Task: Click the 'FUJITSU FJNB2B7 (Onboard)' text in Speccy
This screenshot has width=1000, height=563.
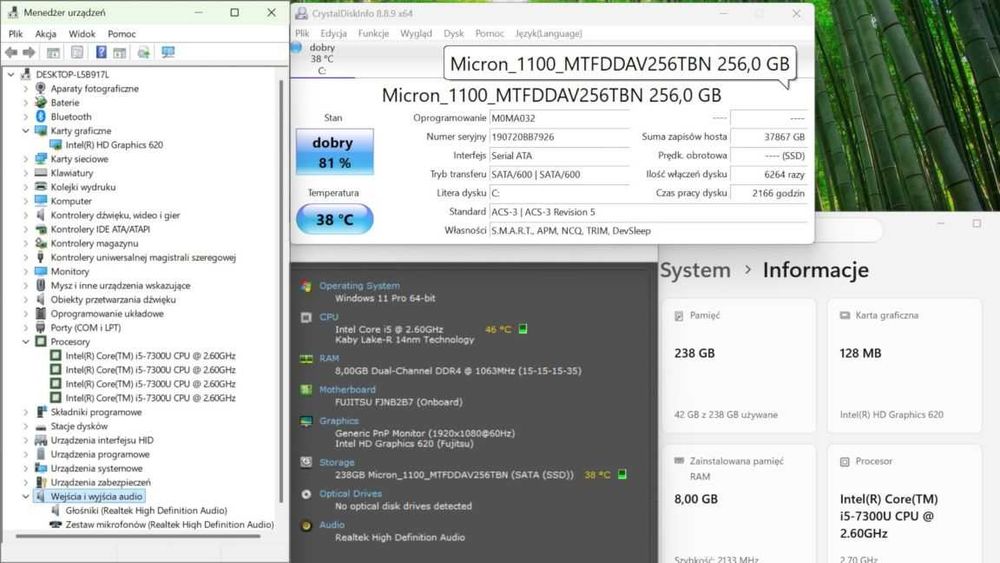Action: coord(399,402)
